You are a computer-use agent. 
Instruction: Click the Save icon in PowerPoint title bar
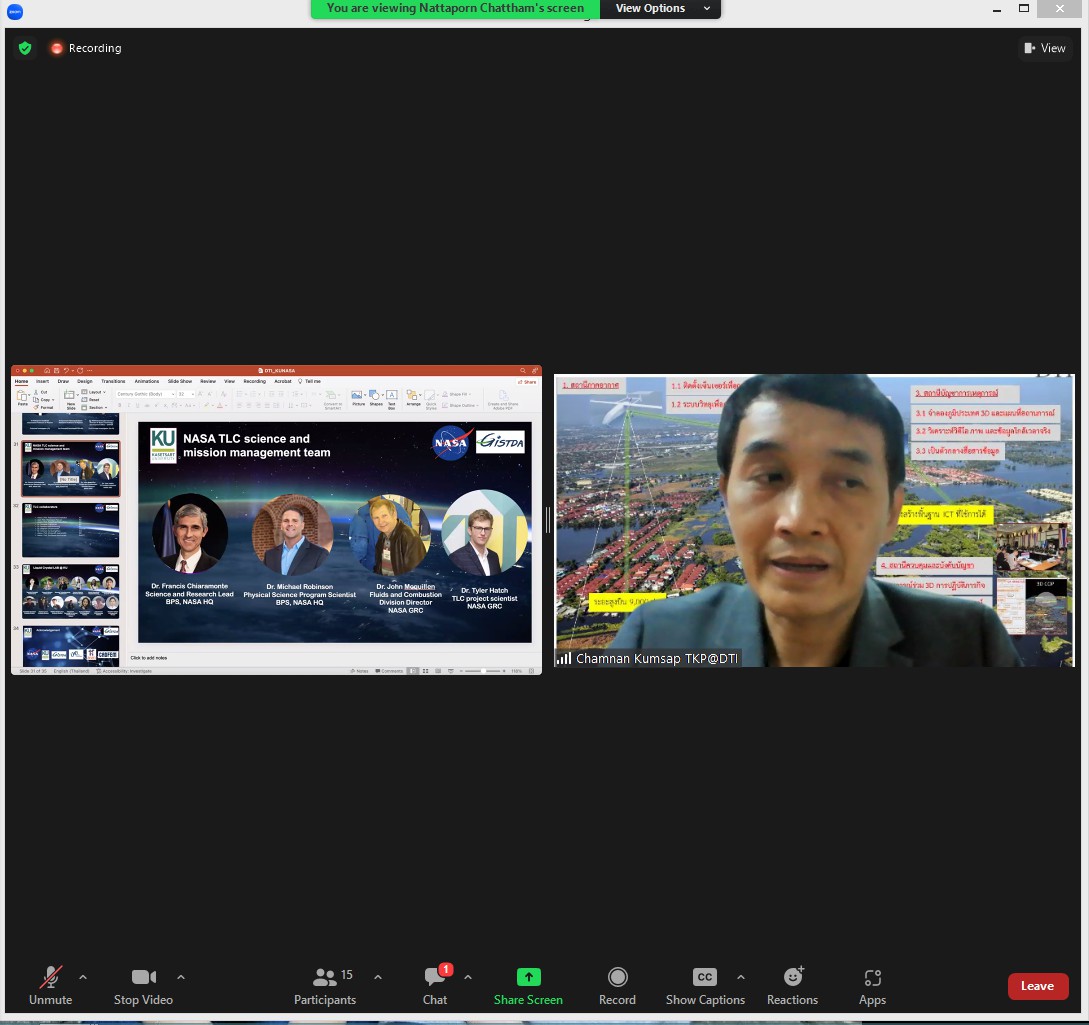[56, 371]
